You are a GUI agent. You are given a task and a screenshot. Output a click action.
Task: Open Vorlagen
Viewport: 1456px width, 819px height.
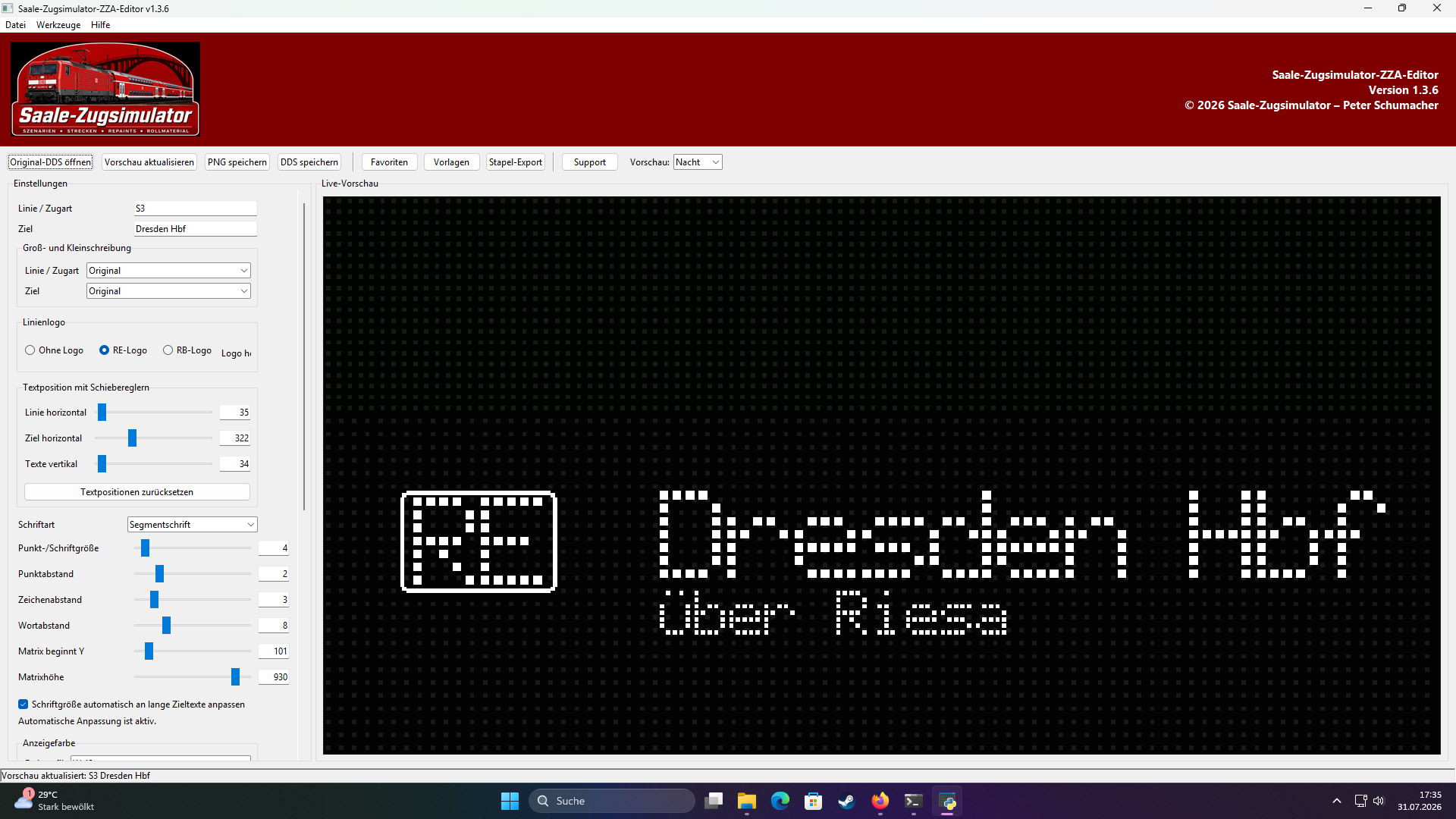(452, 162)
